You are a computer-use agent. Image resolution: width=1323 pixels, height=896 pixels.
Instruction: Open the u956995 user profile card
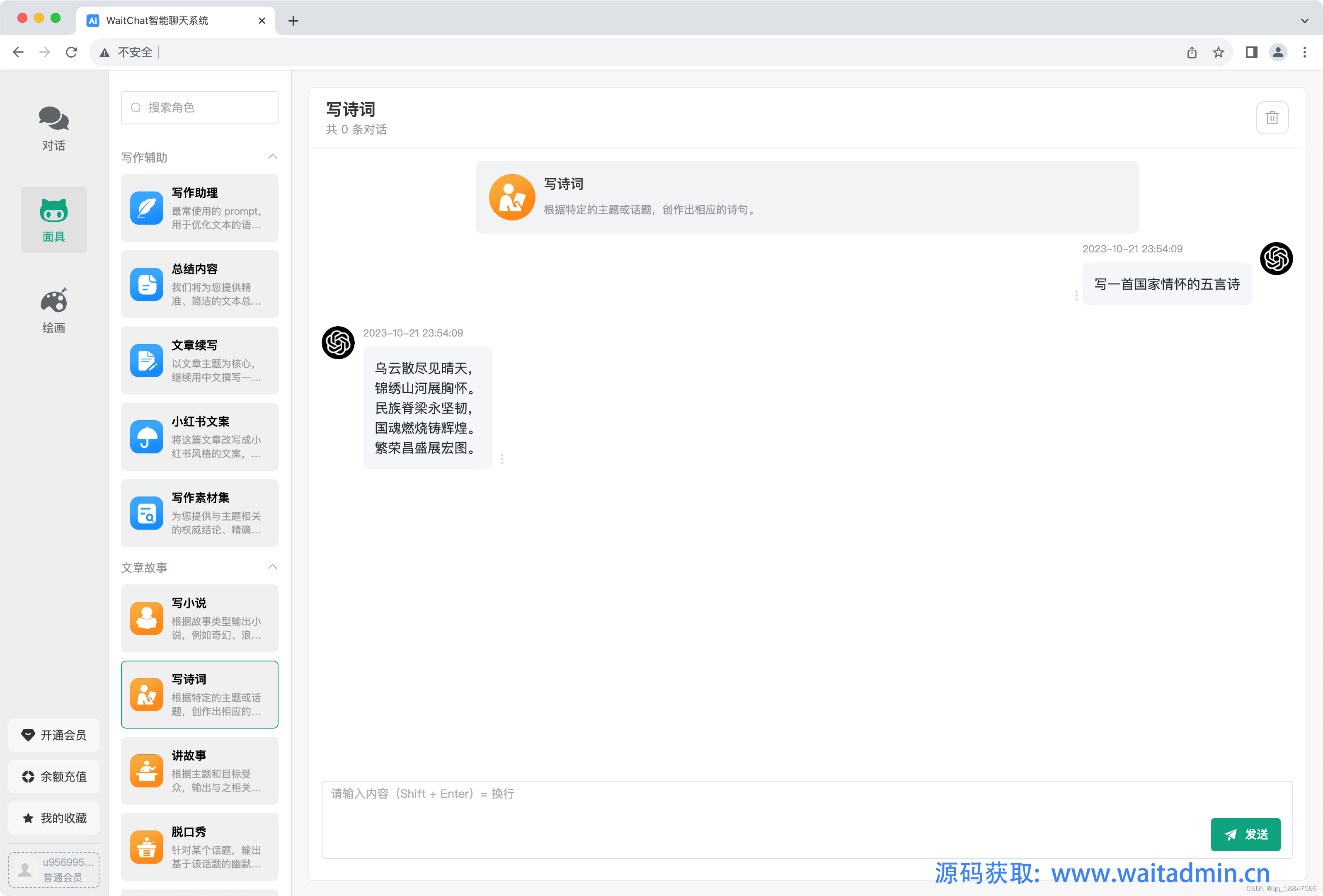53,869
